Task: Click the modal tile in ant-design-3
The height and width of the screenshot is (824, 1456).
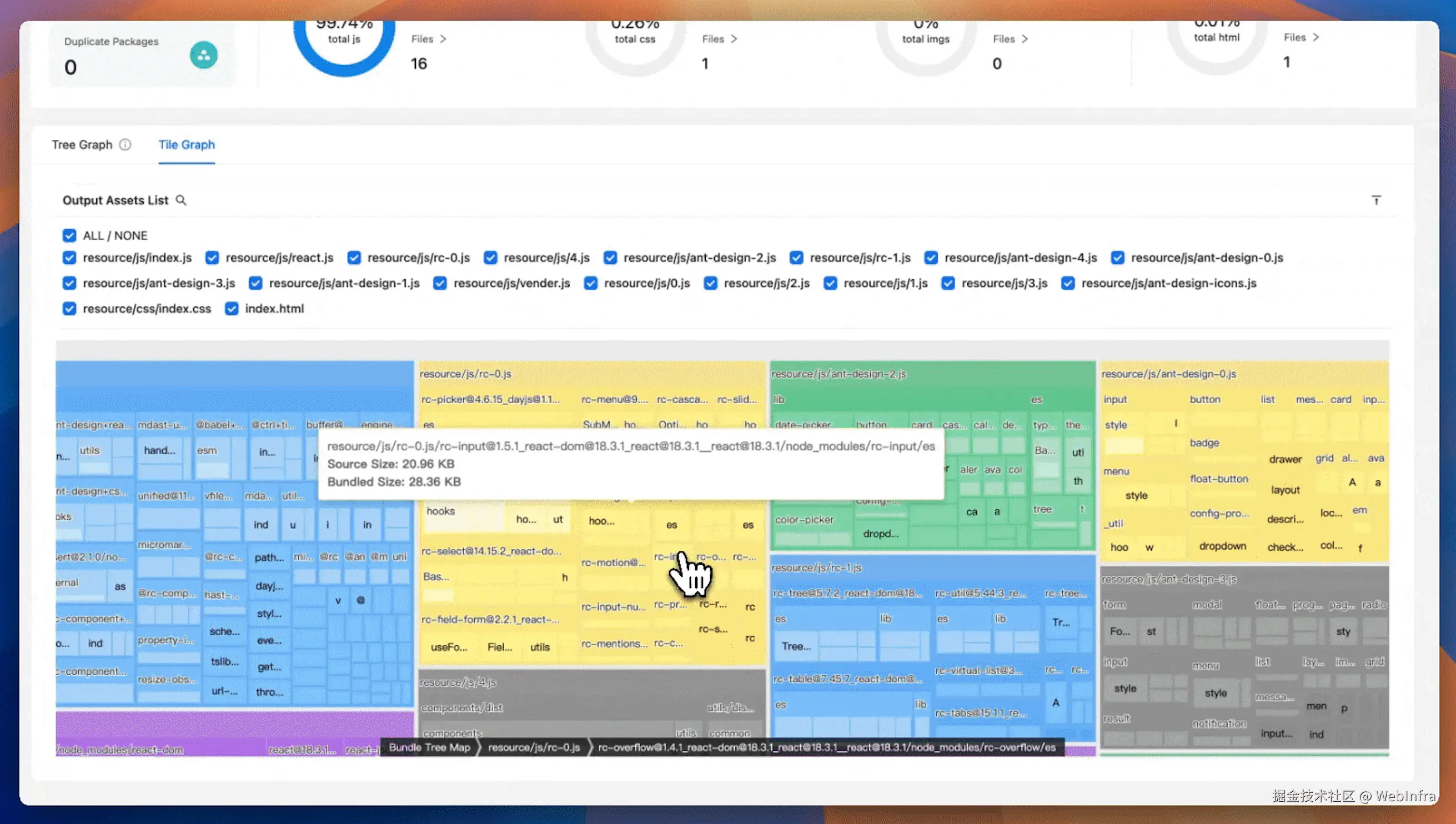Action: click(1207, 605)
